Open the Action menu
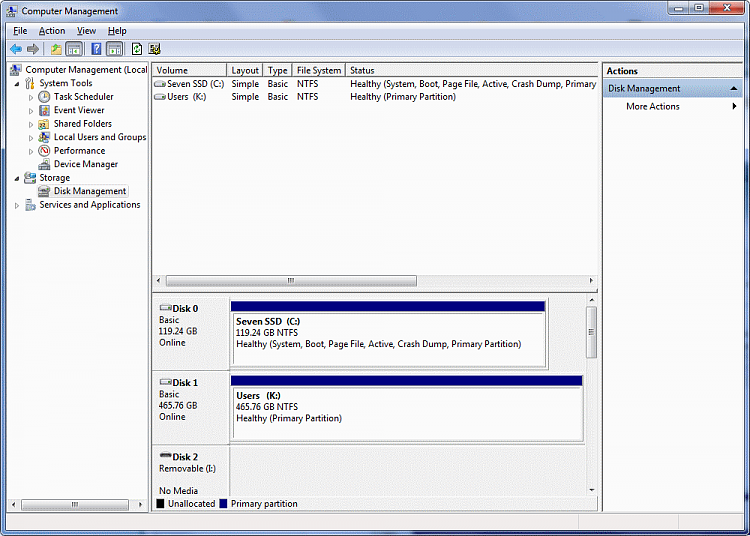This screenshot has width=750, height=536. (x=52, y=31)
